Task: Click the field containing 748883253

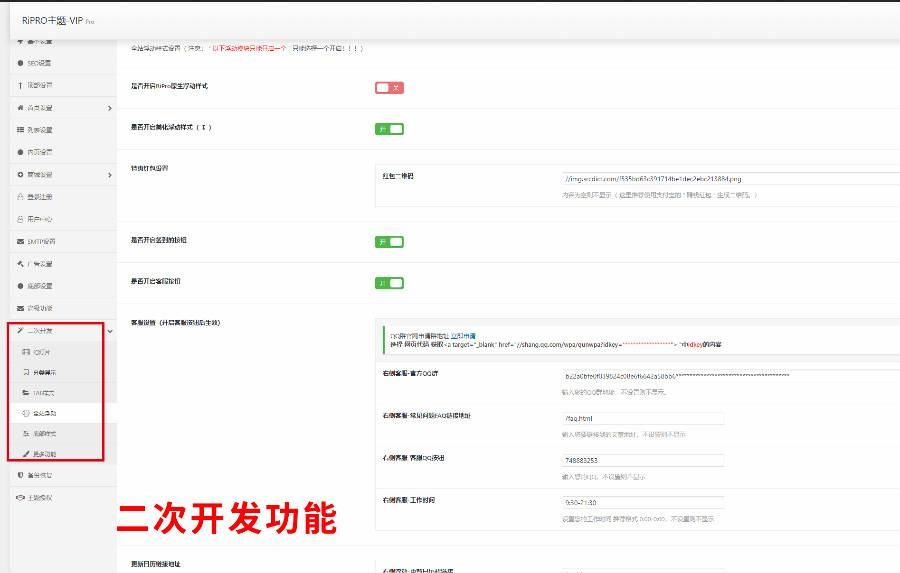Action: coord(642,460)
